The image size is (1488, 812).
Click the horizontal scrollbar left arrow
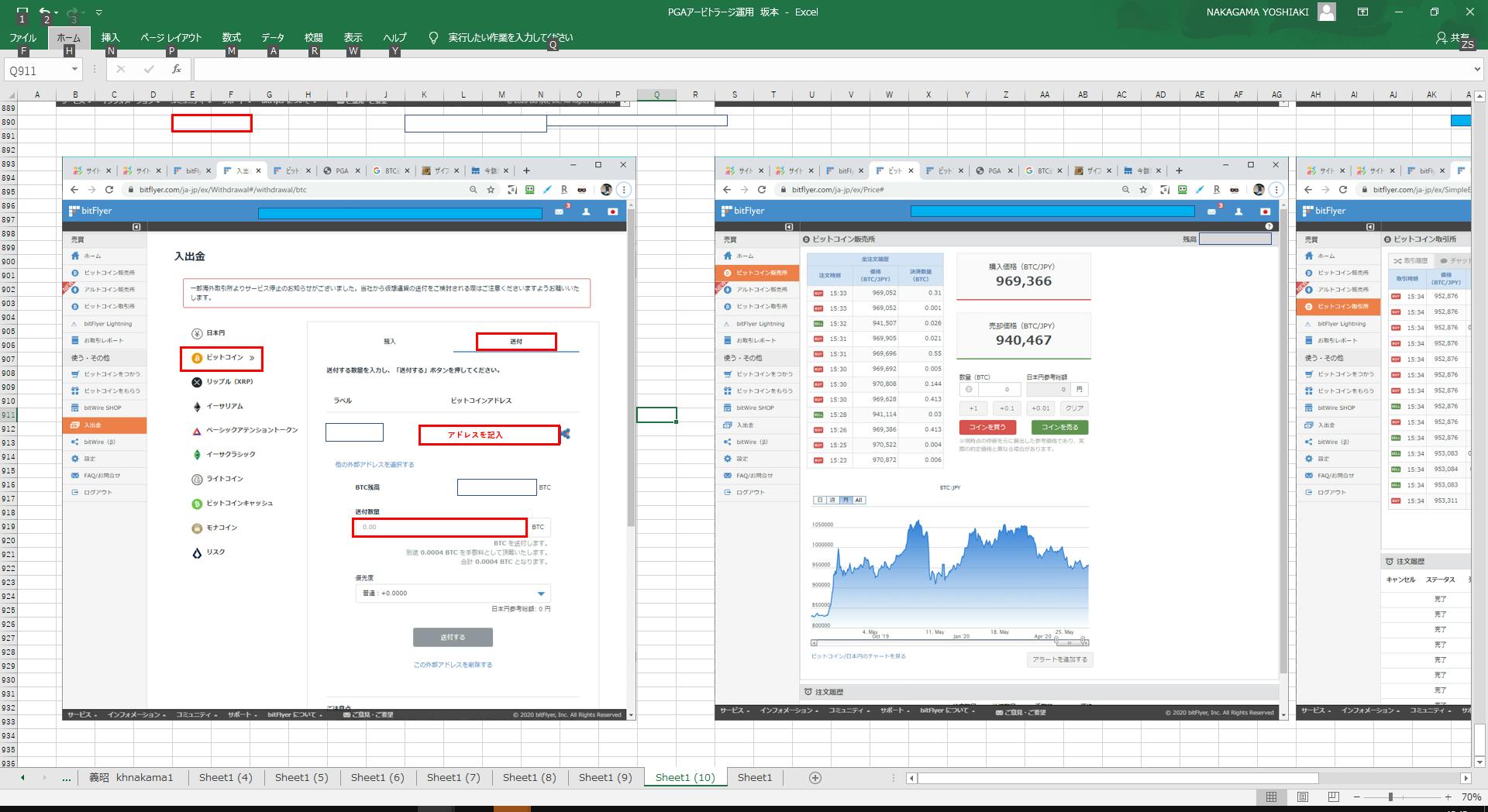912,778
